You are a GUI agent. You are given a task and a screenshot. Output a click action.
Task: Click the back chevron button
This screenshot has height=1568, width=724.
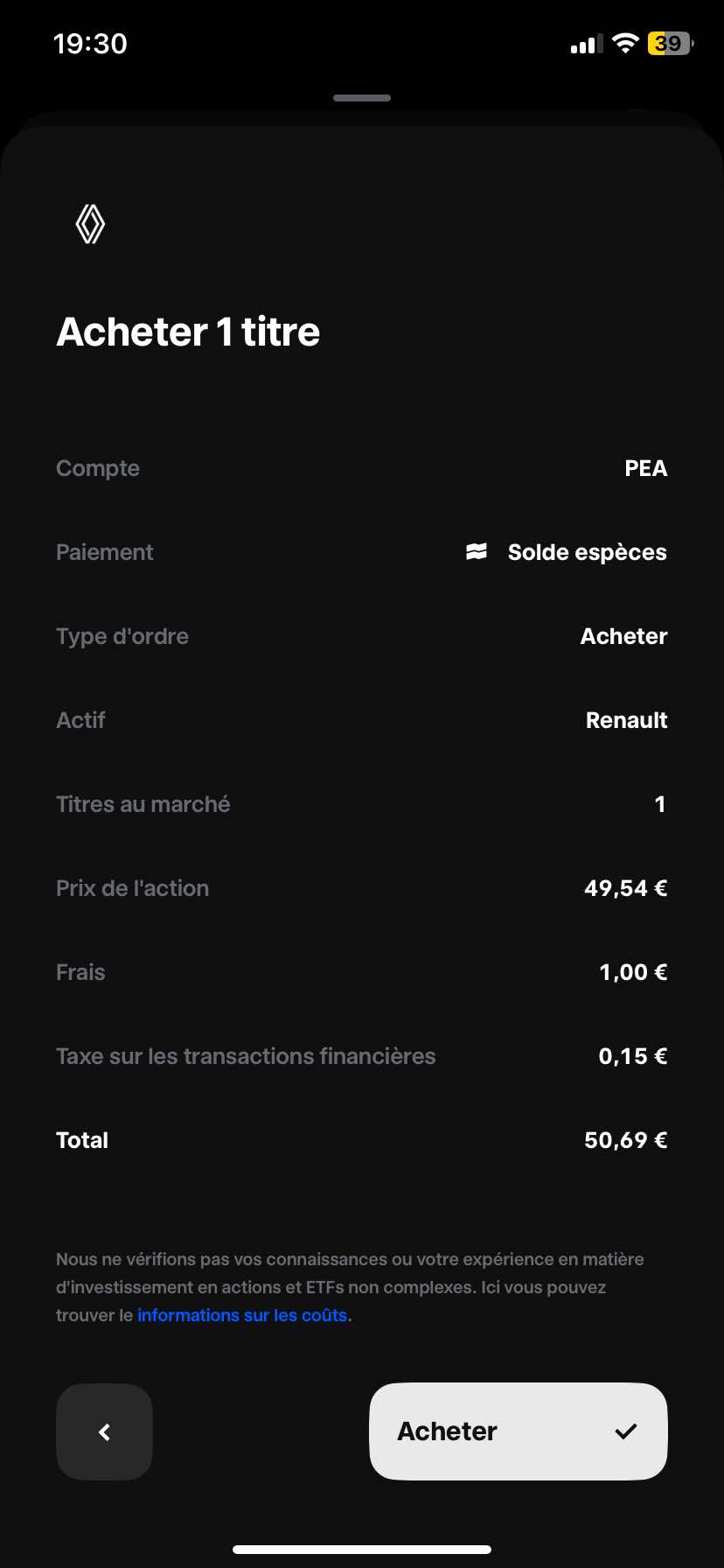(x=104, y=1431)
